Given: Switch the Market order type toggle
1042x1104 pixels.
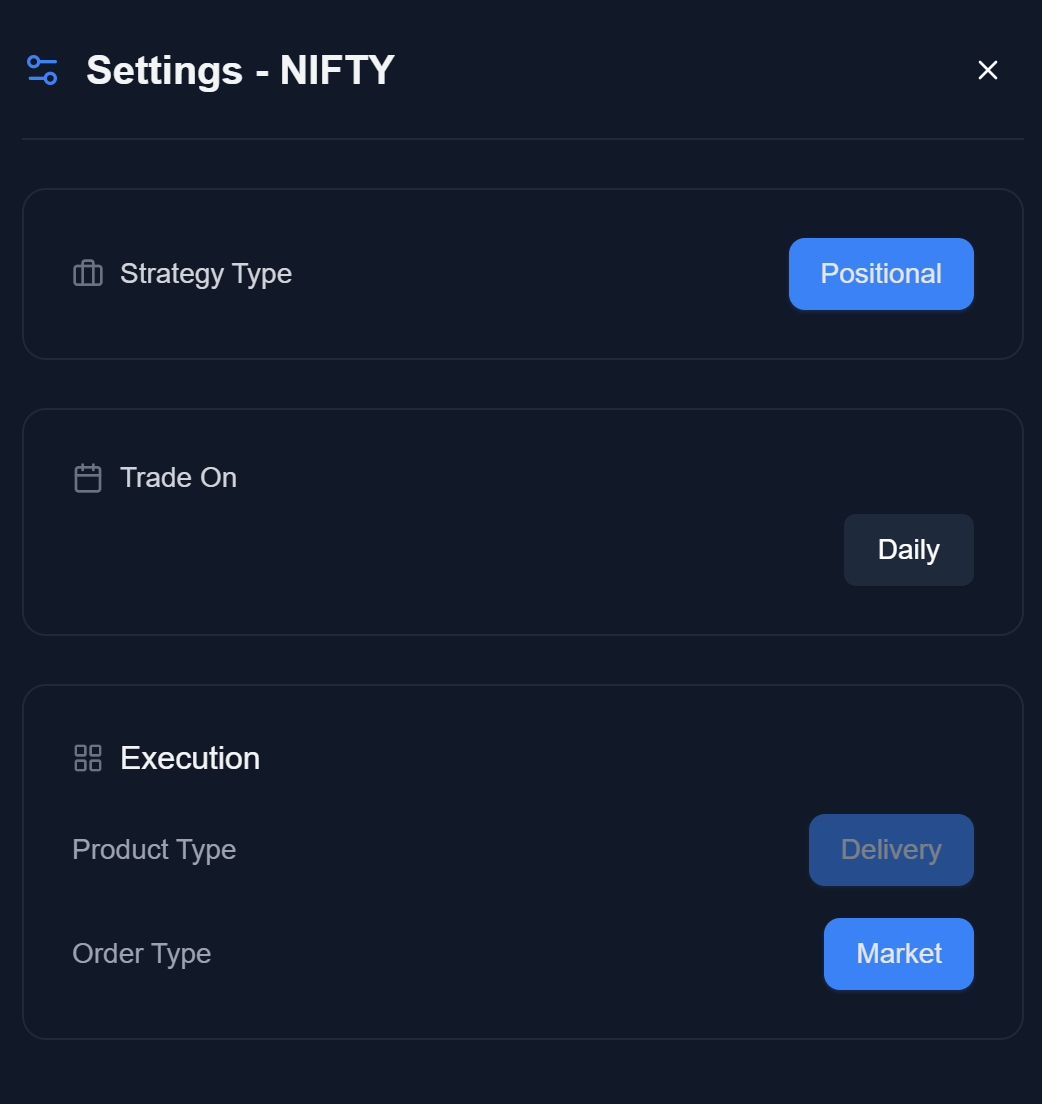Looking at the screenshot, I should (899, 954).
